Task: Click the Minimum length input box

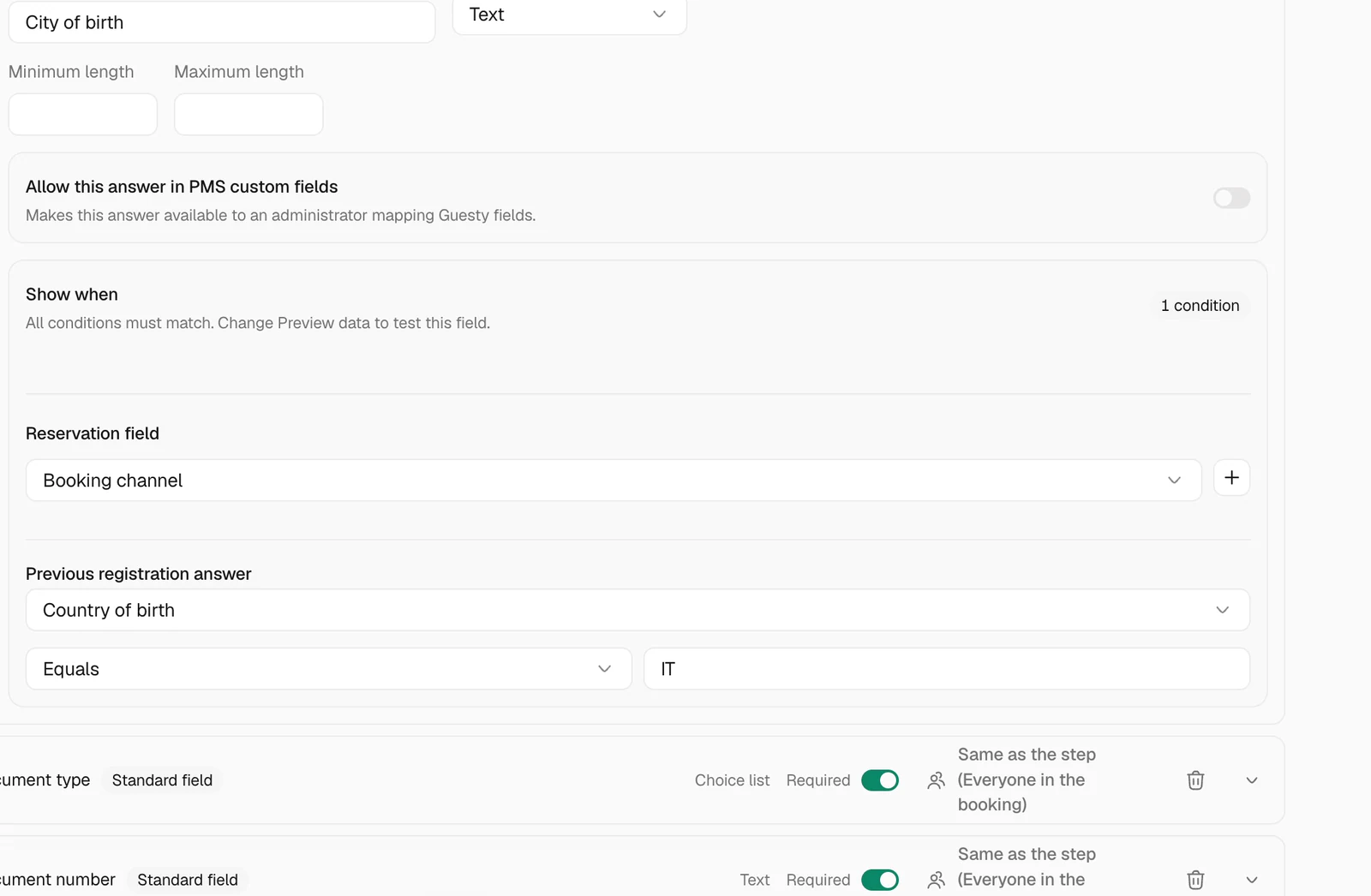Action: click(83, 114)
